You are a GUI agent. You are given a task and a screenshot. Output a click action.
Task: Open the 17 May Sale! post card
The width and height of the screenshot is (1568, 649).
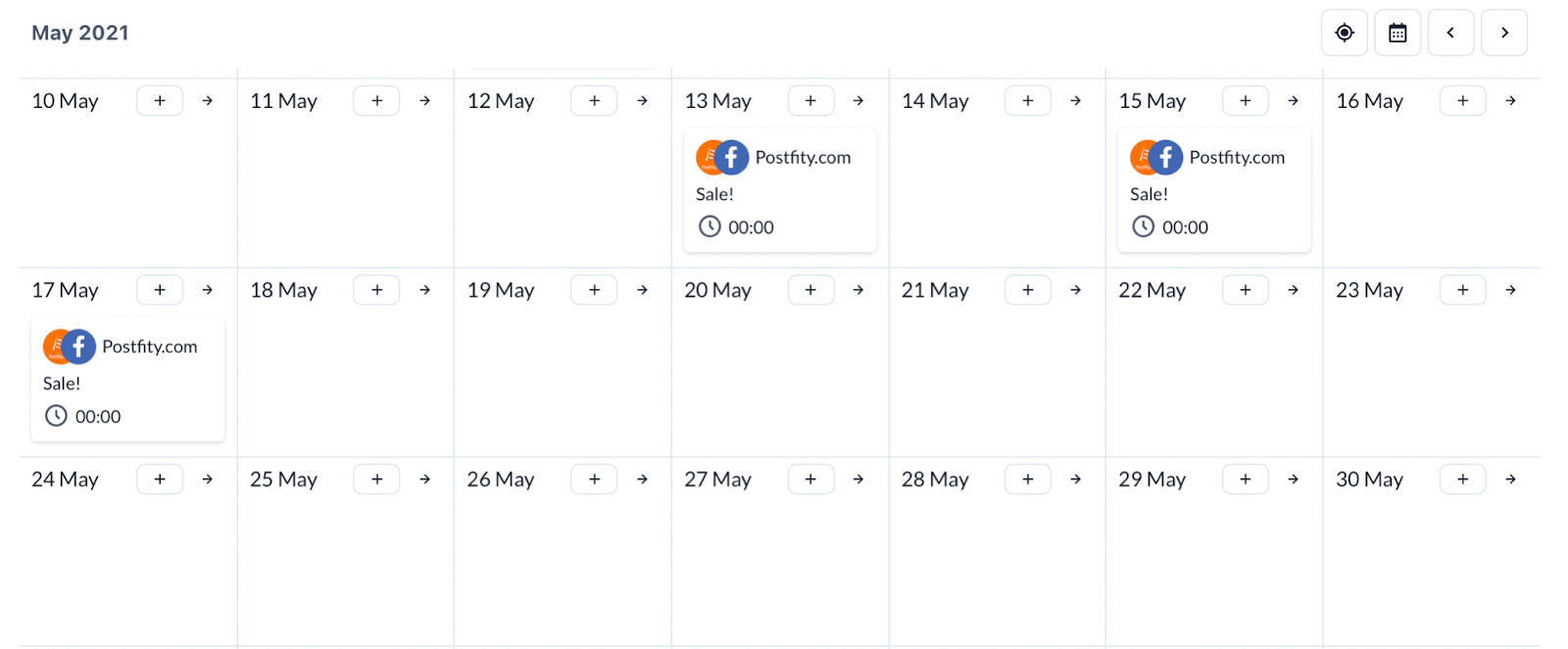pos(127,381)
